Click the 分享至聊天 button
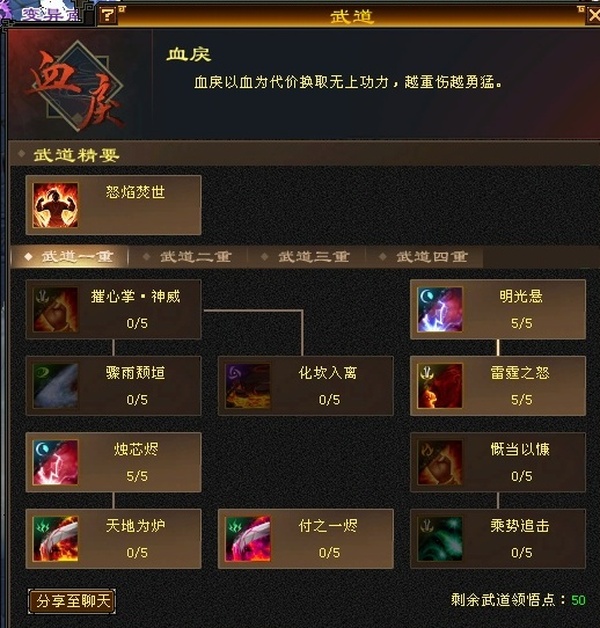The height and width of the screenshot is (628, 600). click(x=72, y=601)
